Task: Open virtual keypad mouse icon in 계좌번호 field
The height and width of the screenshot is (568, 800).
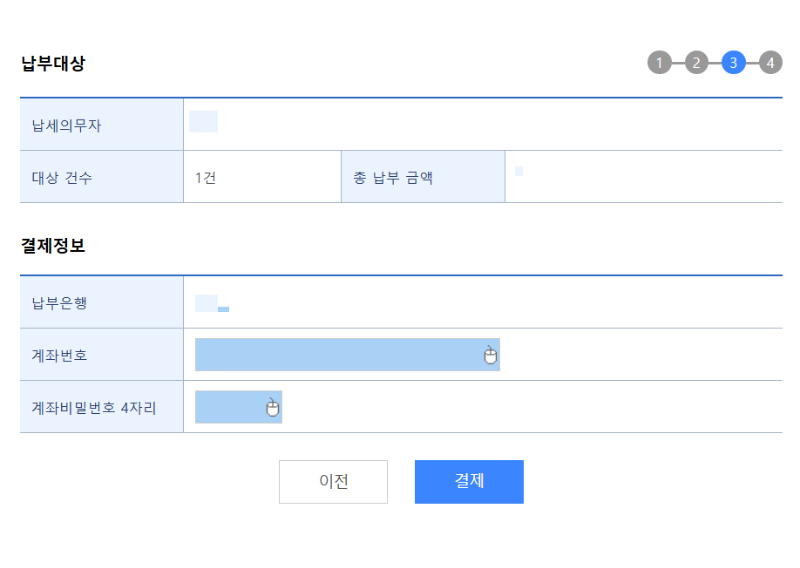Action: point(490,355)
